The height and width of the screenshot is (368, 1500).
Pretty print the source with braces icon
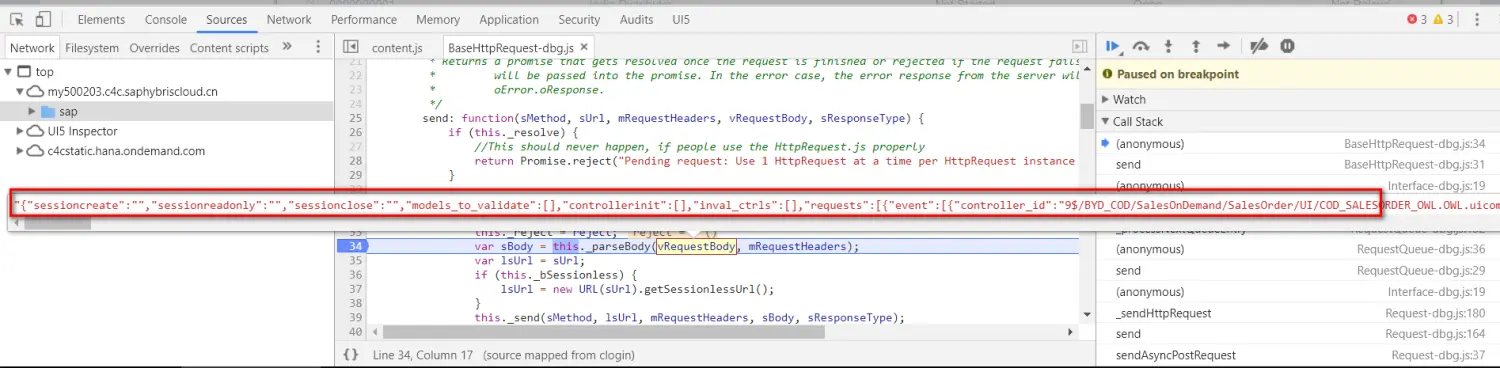350,355
